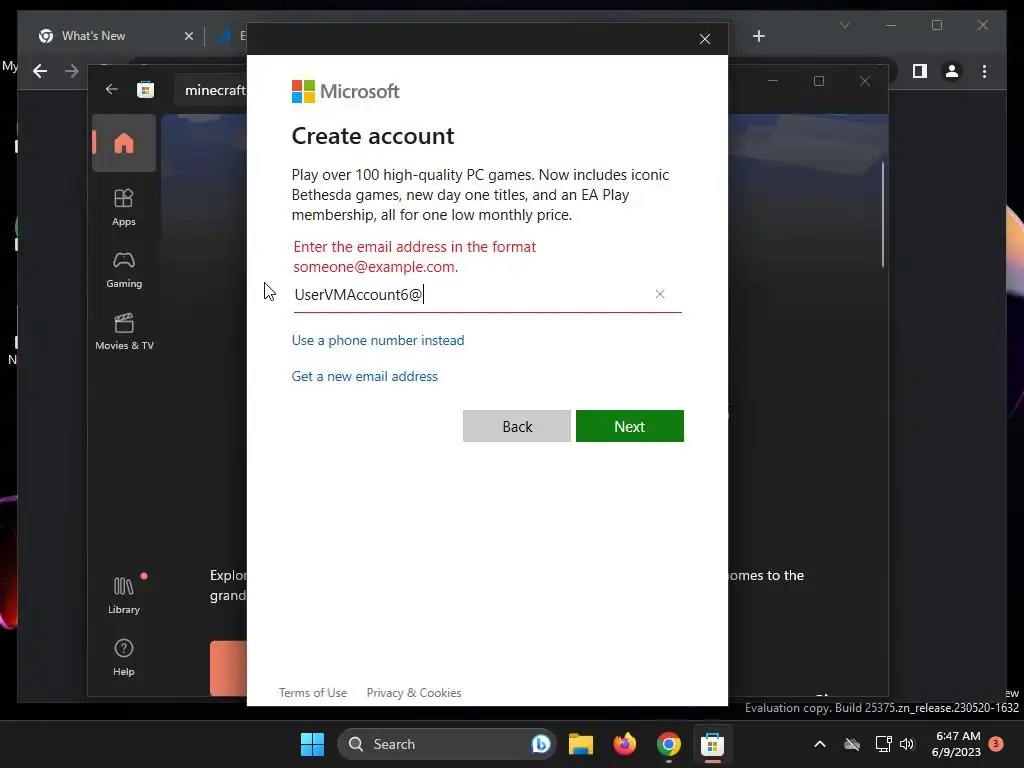Click the clock and date in taskbar
Image resolution: width=1024 pixels, height=768 pixels.
click(x=956, y=744)
